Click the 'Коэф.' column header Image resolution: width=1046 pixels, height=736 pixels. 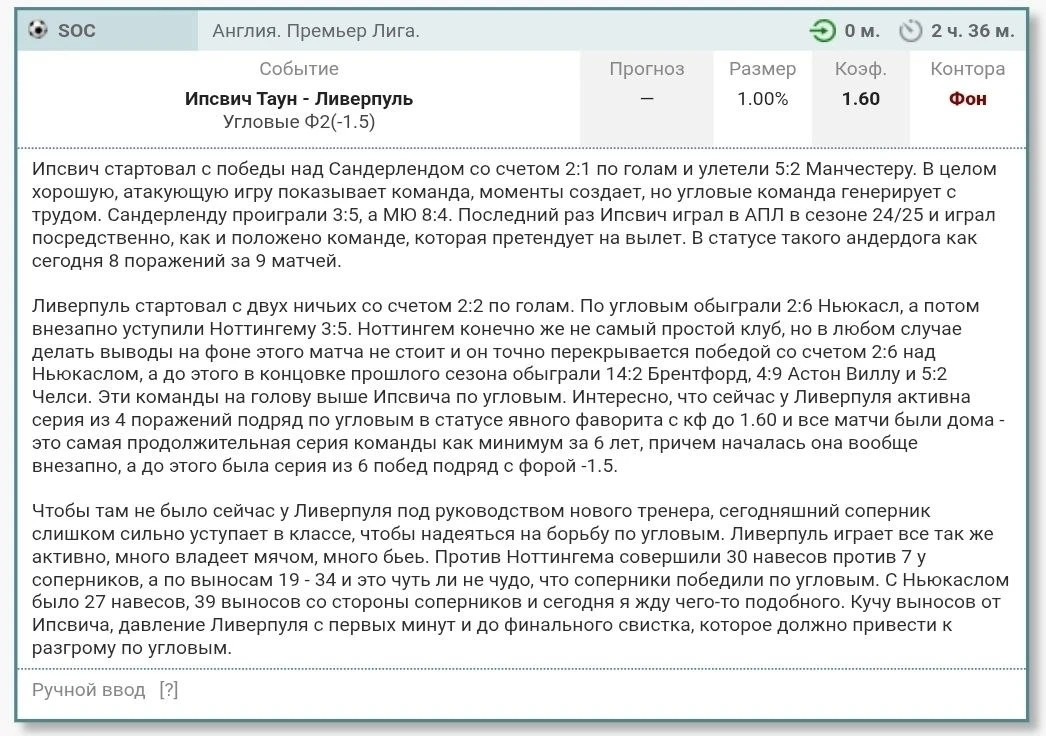[861, 69]
